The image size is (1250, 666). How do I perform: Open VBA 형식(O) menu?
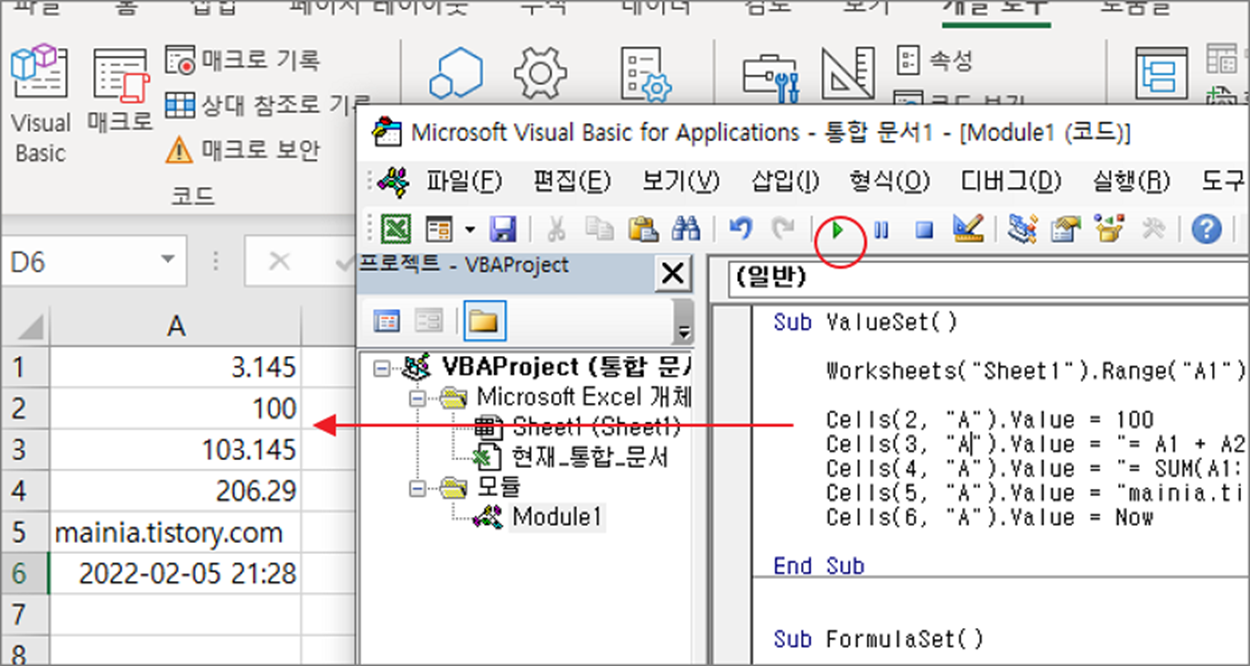889,181
